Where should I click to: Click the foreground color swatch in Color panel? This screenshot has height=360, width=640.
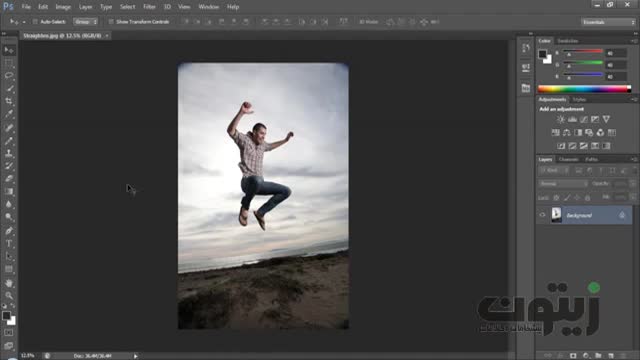542,54
